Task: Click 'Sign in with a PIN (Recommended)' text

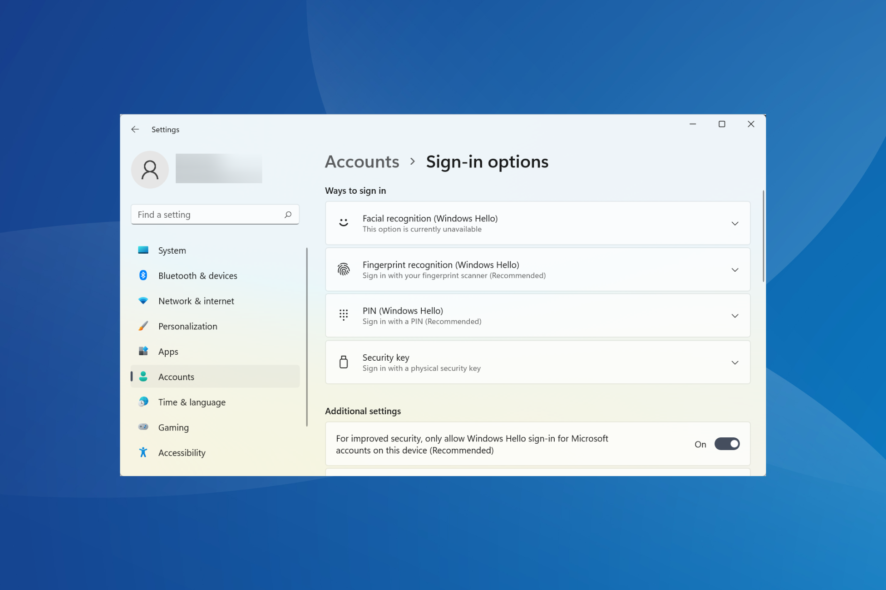Action: tap(422, 322)
